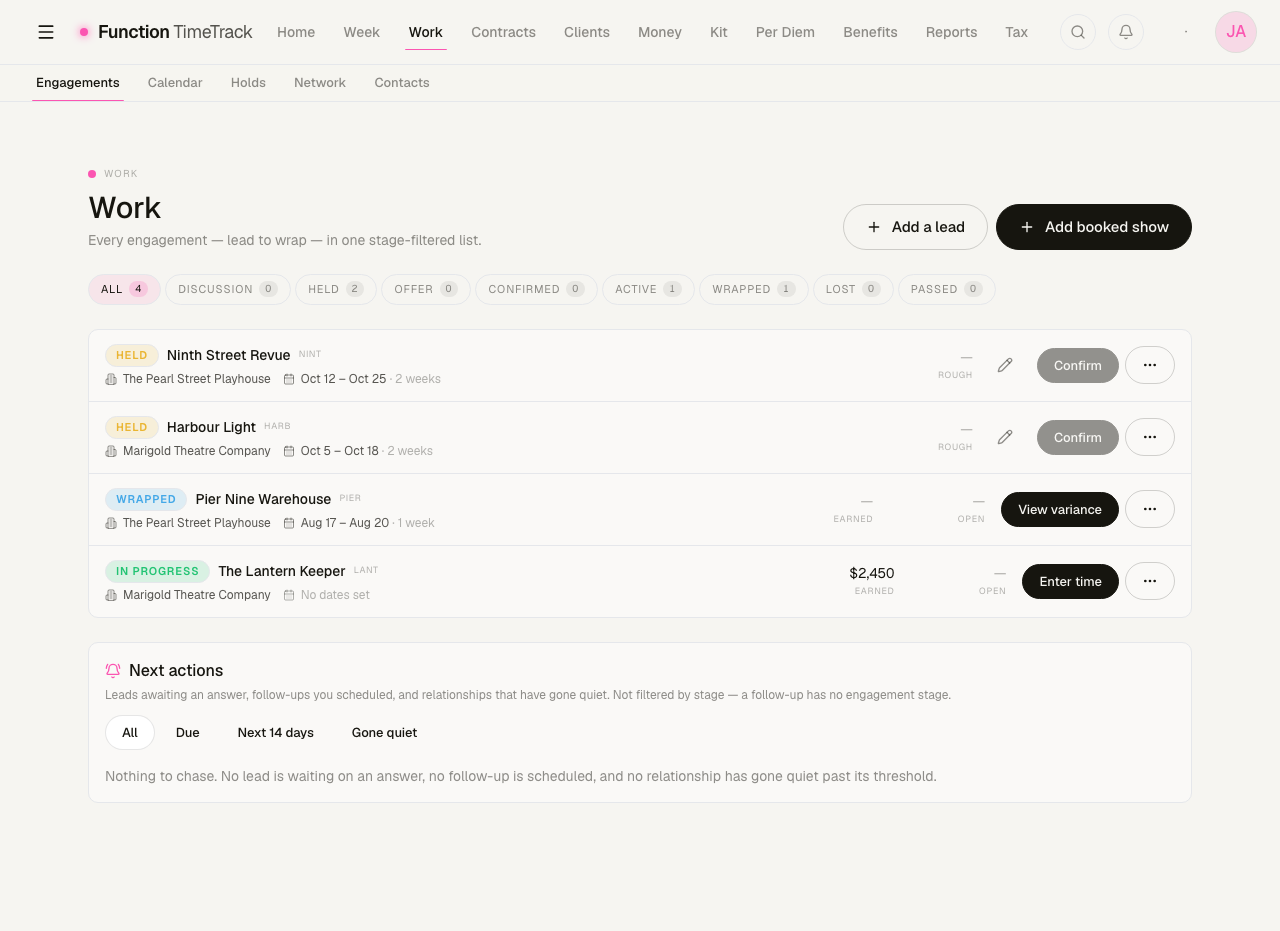Screen dimensions: 1280x931
Task: Filter by WRAPPED stage
Action: [x=754, y=289]
